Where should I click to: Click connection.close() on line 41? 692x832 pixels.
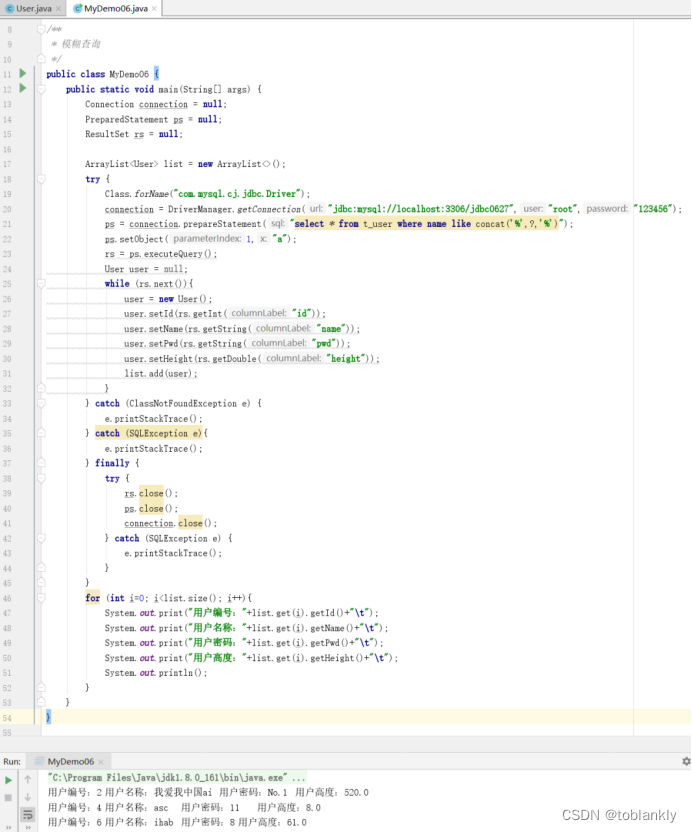click(170, 523)
